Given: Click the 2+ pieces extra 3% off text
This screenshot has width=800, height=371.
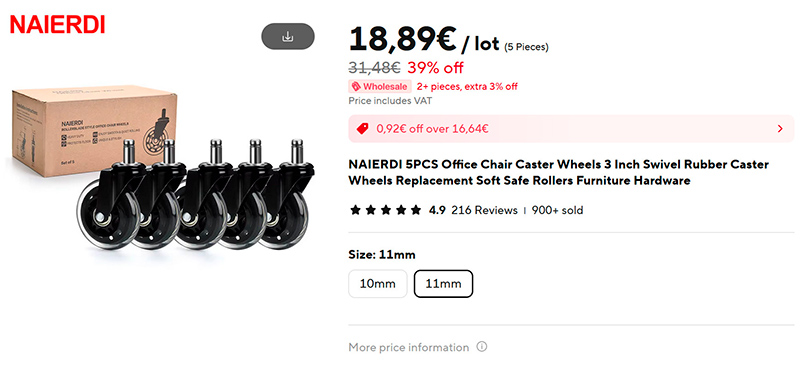Looking at the screenshot, I should pyautogui.click(x=467, y=86).
